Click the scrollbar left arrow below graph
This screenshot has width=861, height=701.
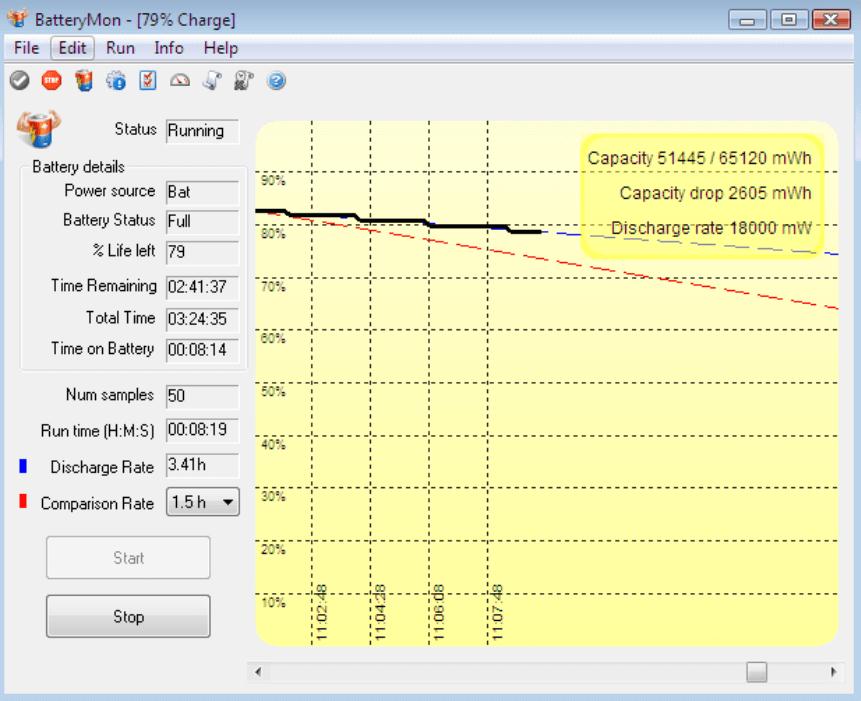258,672
